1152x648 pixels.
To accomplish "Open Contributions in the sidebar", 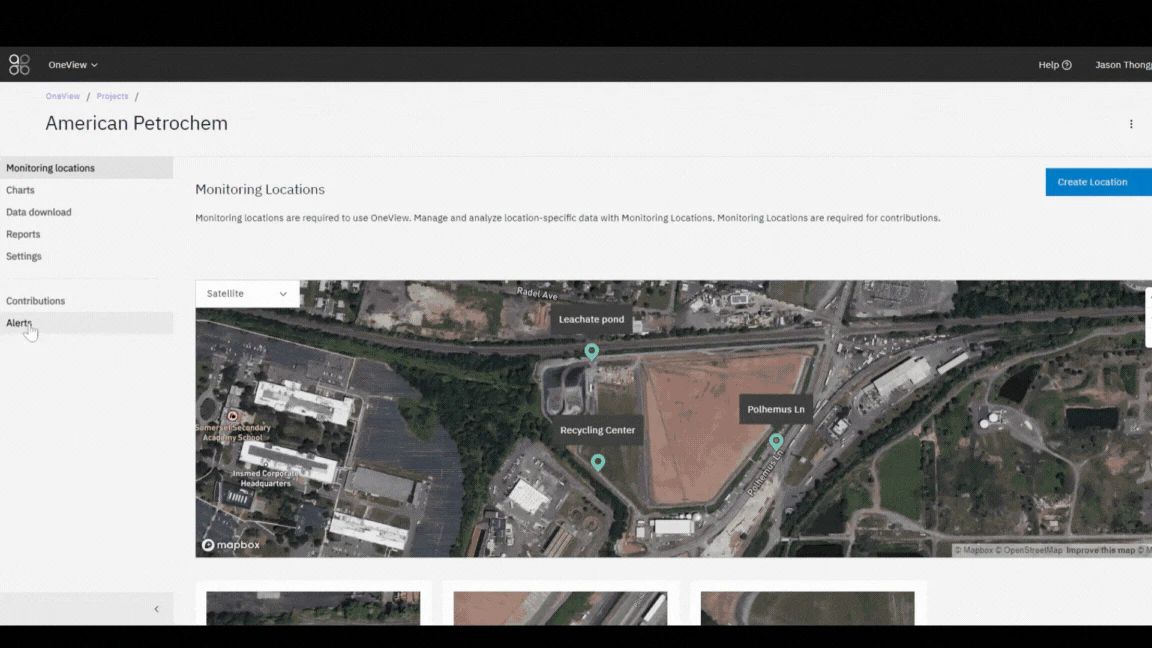I will [36, 301].
